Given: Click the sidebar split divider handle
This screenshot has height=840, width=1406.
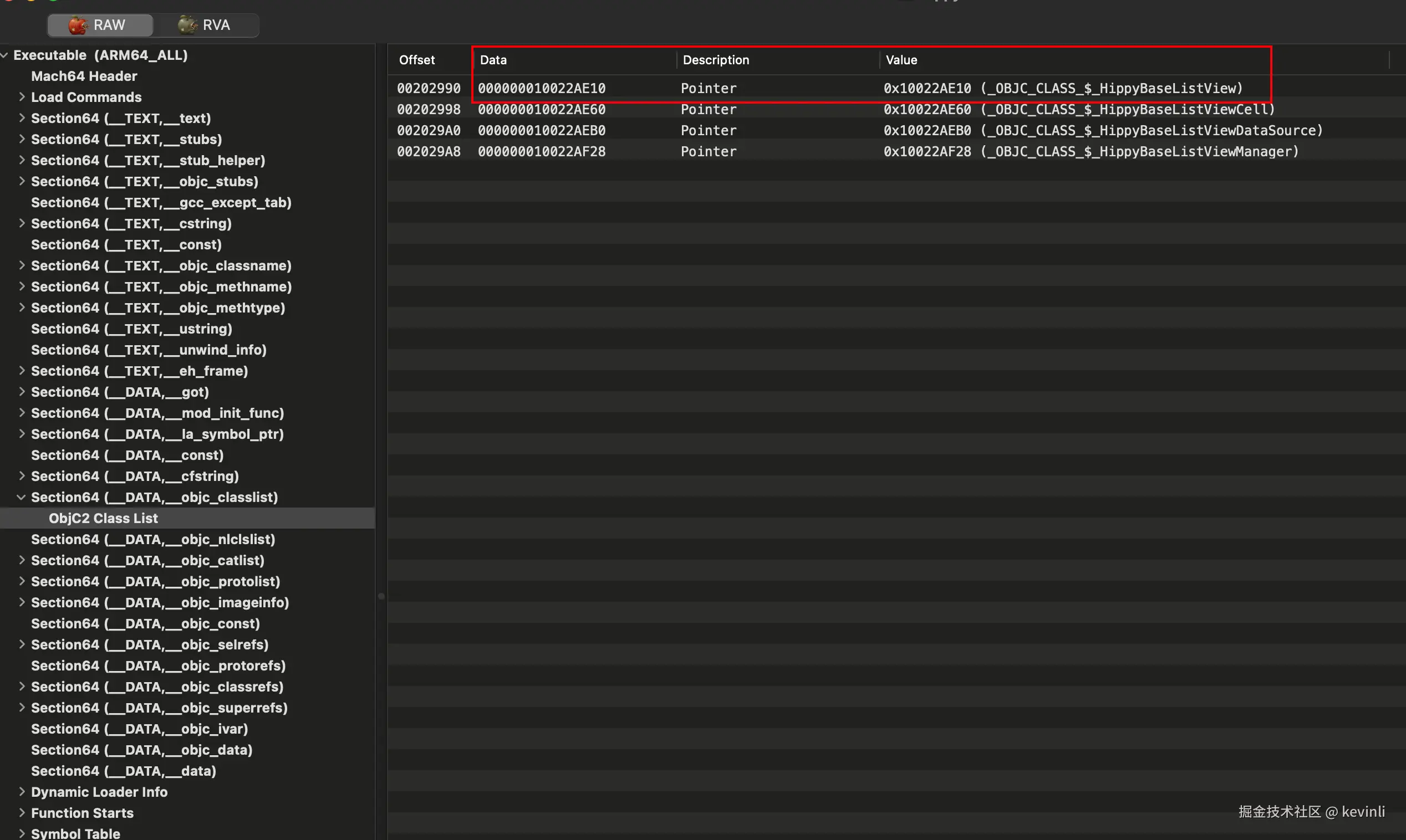Looking at the screenshot, I should click(x=381, y=596).
